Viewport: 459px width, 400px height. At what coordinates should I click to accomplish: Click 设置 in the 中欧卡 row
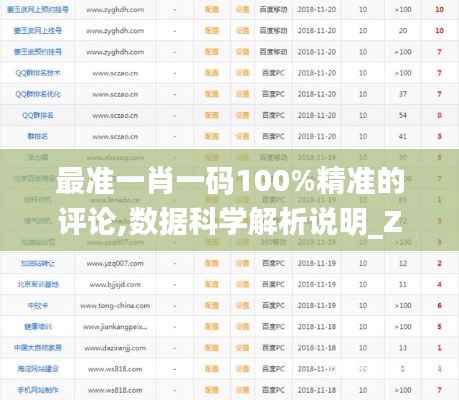pyautogui.click(x=242, y=305)
